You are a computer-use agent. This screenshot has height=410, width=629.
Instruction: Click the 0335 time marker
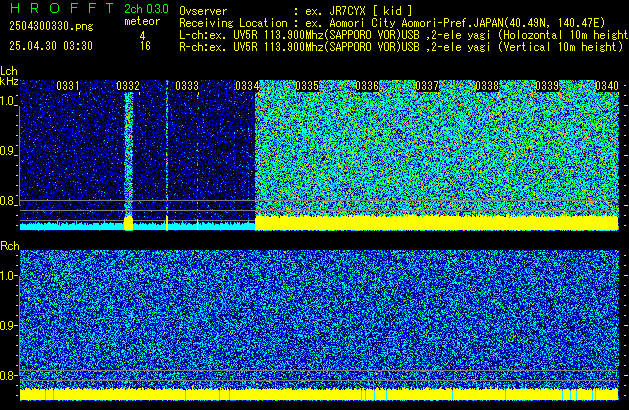307,86
